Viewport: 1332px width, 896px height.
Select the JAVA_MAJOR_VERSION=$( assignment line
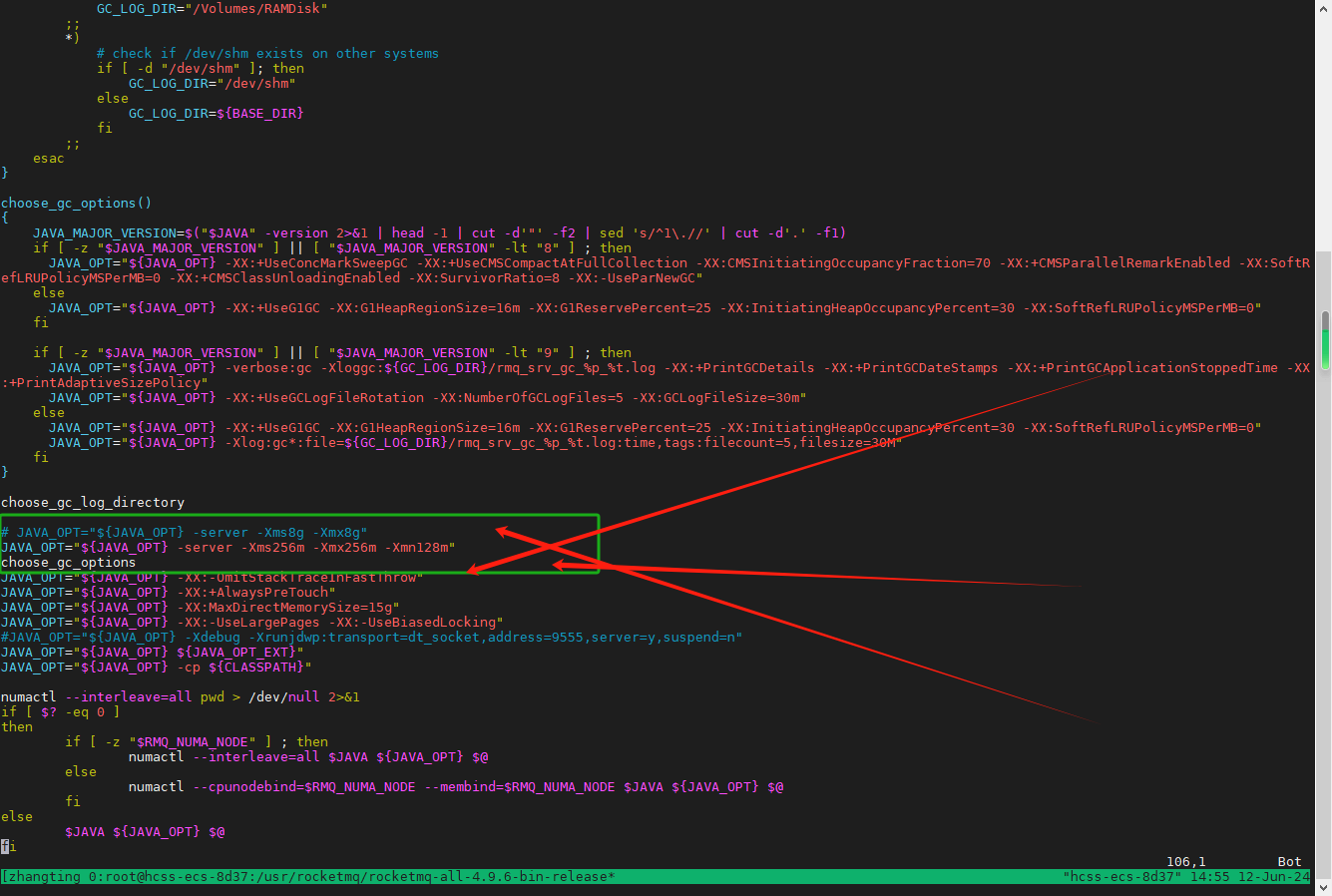(x=439, y=232)
